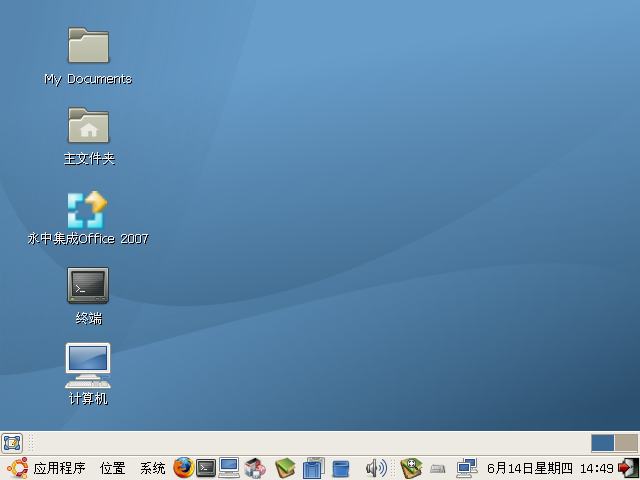Click the date 6月14日星期四 in the panel
Viewport: 640px width, 480px height.
529,468
